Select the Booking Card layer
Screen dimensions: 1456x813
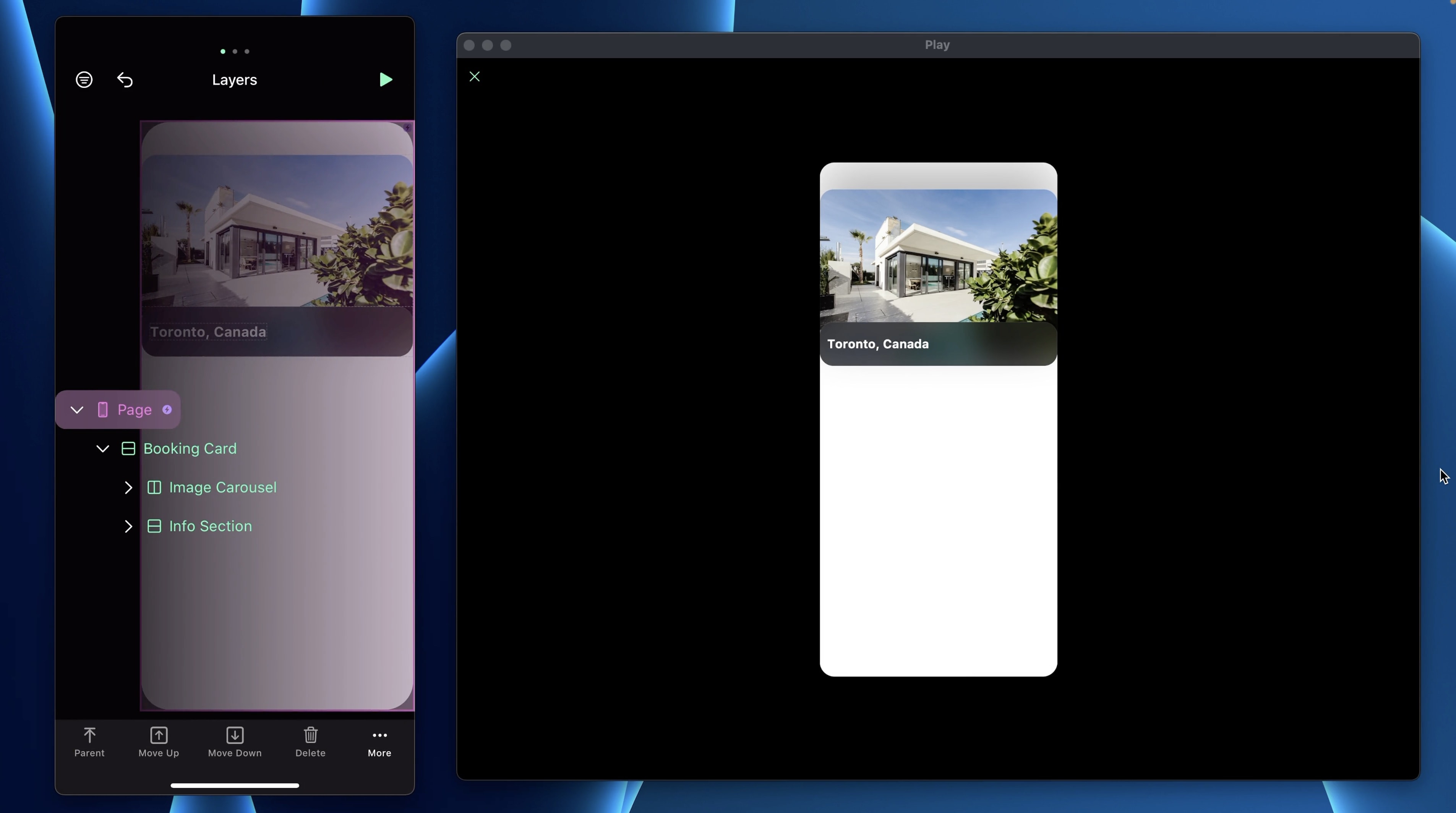pos(189,449)
